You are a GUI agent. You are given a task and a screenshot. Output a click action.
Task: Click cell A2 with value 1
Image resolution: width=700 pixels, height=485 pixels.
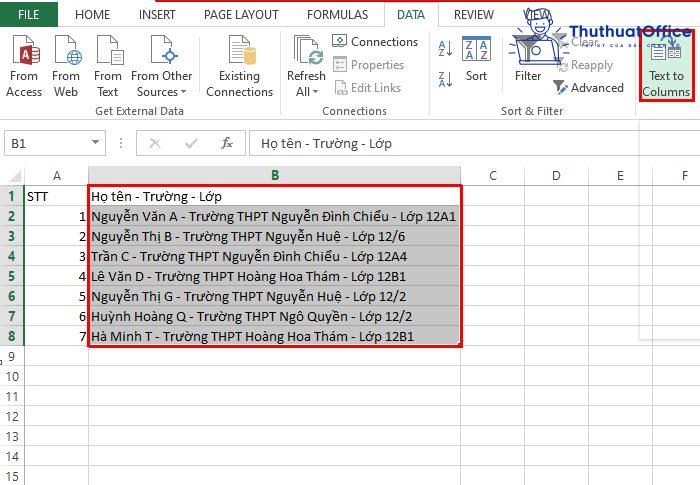click(57, 217)
